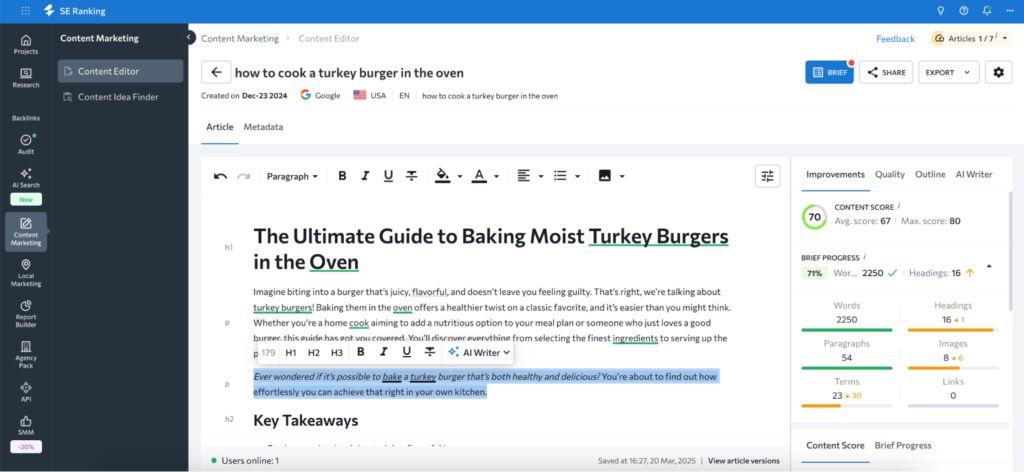Click the back arrow next to article title
This screenshot has height=472, width=1024.
point(216,72)
